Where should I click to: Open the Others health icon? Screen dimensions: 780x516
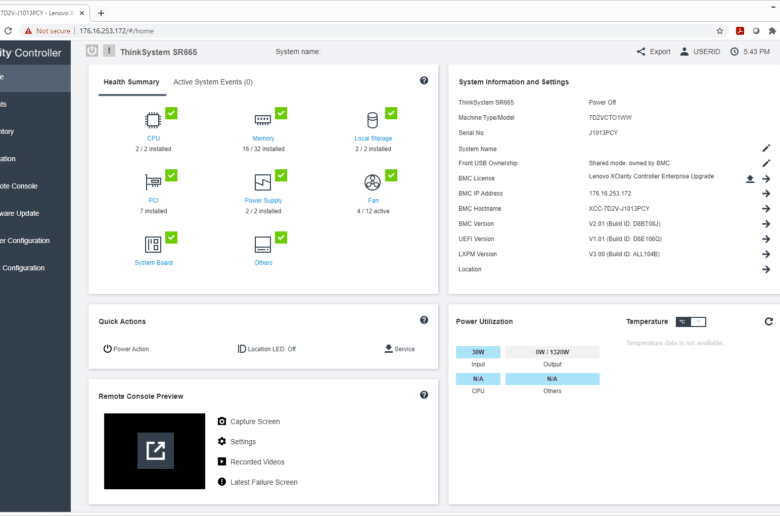pyautogui.click(x=263, y=244)
